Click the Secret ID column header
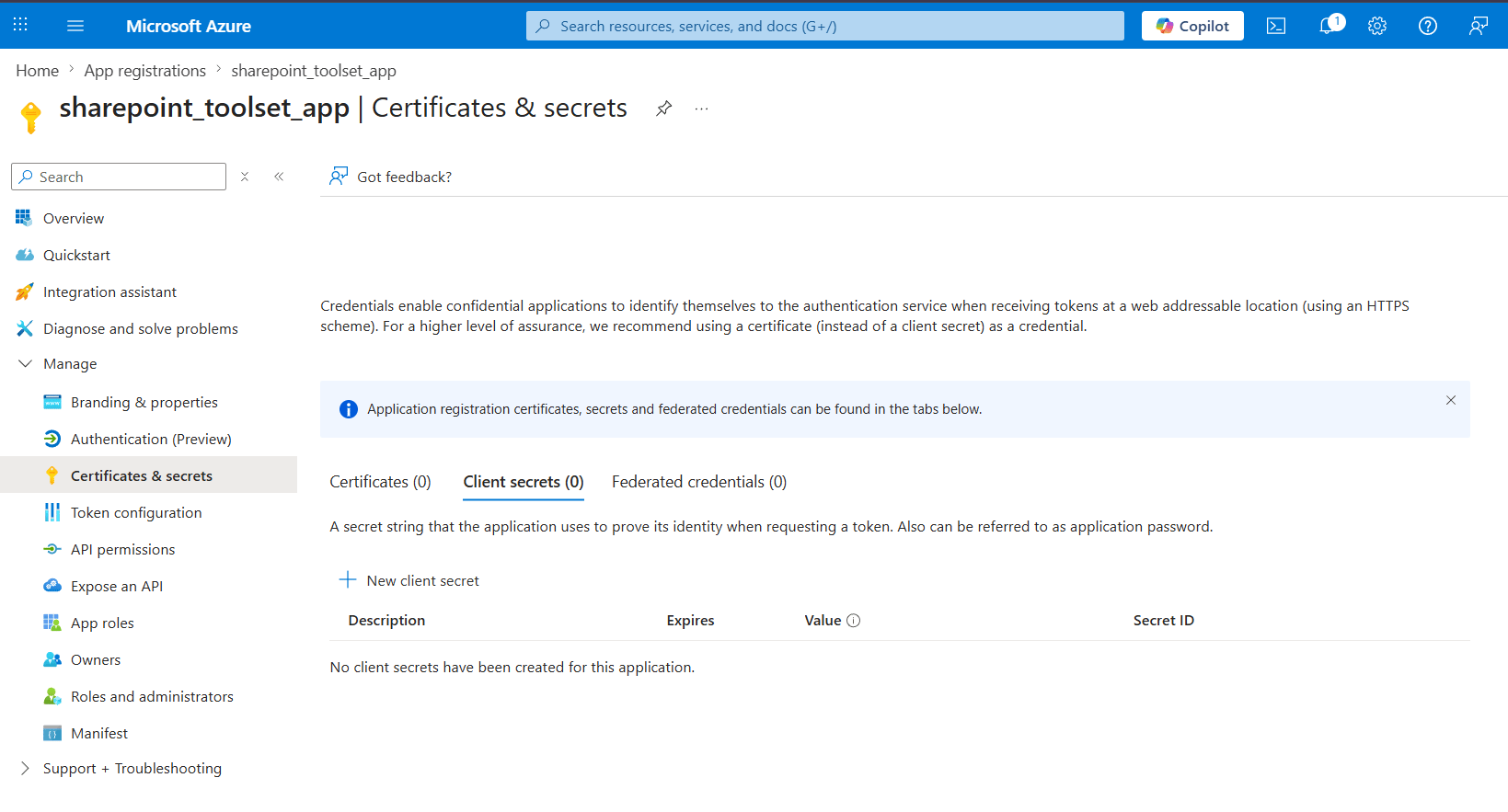 (x=1164, y=621)
